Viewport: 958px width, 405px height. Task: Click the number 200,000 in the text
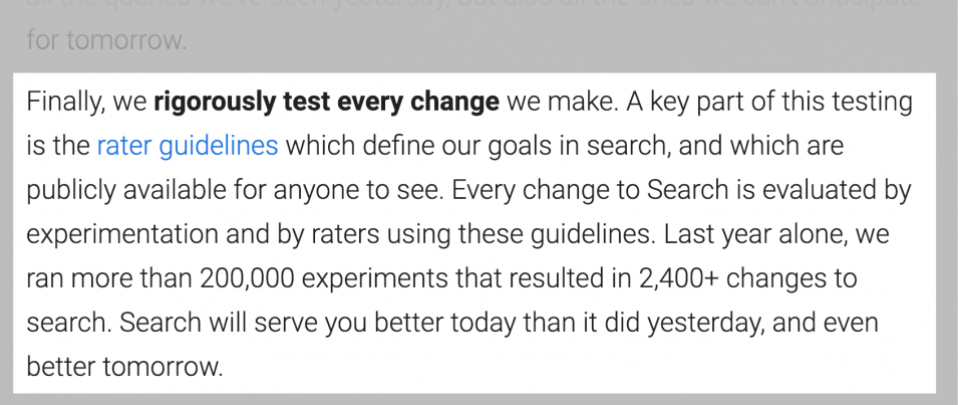click(x=247, y=279)
